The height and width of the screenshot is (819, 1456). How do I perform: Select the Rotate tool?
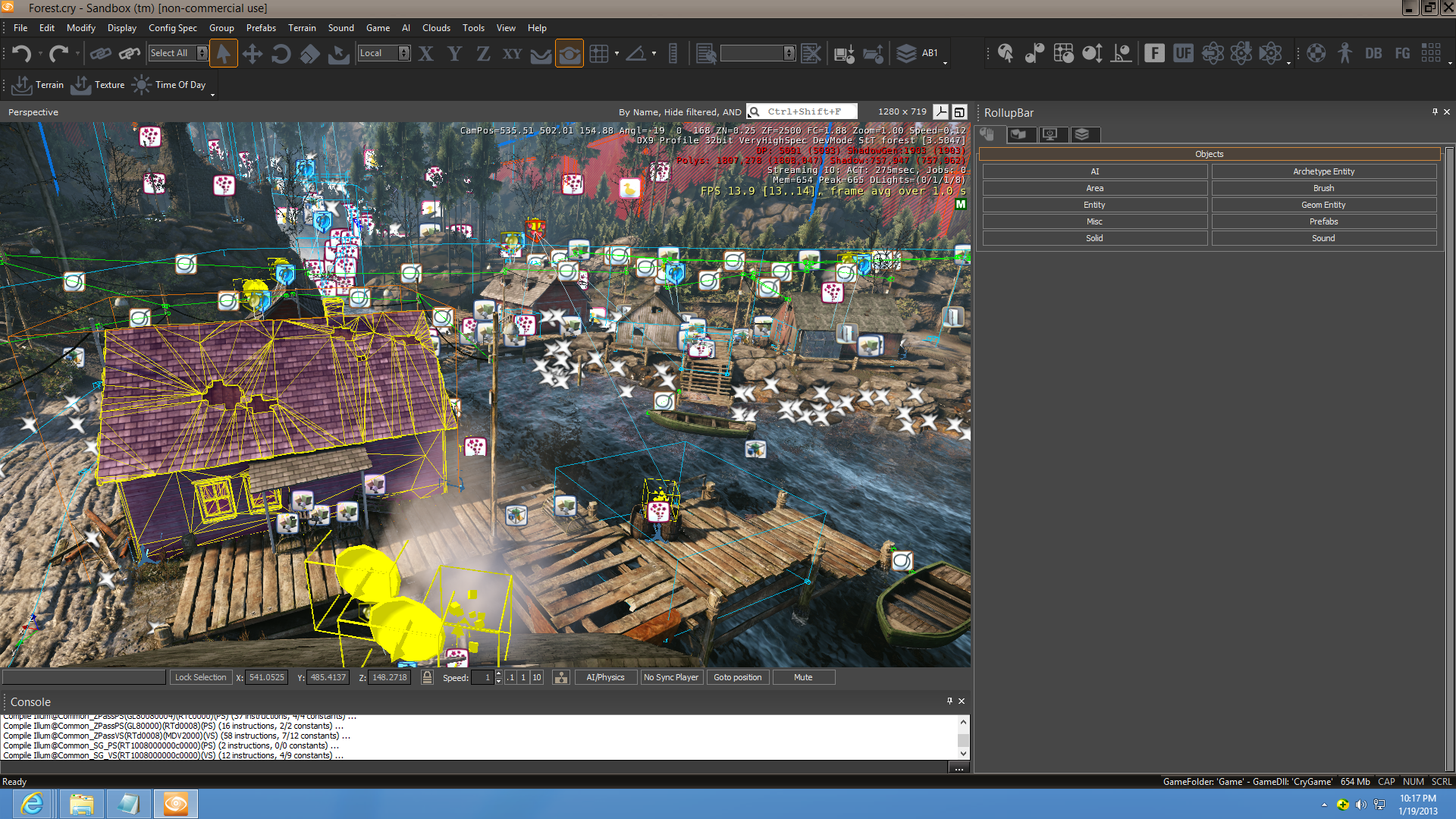pos(281,53)
